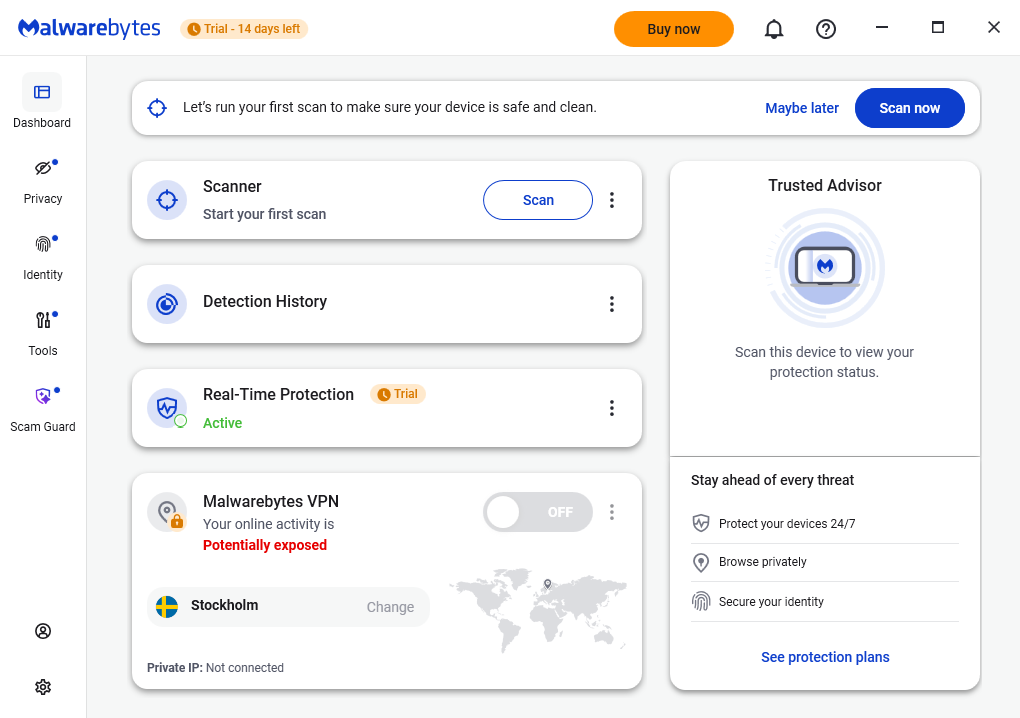Click the Detection History title
The height and width of the screenshot is (718, 1020).
[265, 301]
